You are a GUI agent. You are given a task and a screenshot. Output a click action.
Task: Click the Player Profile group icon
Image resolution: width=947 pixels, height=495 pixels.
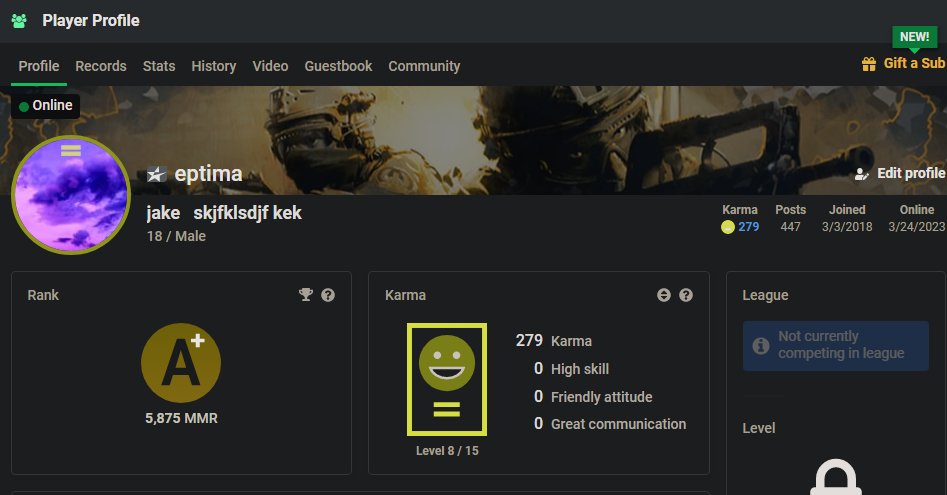tap(19, 21)
